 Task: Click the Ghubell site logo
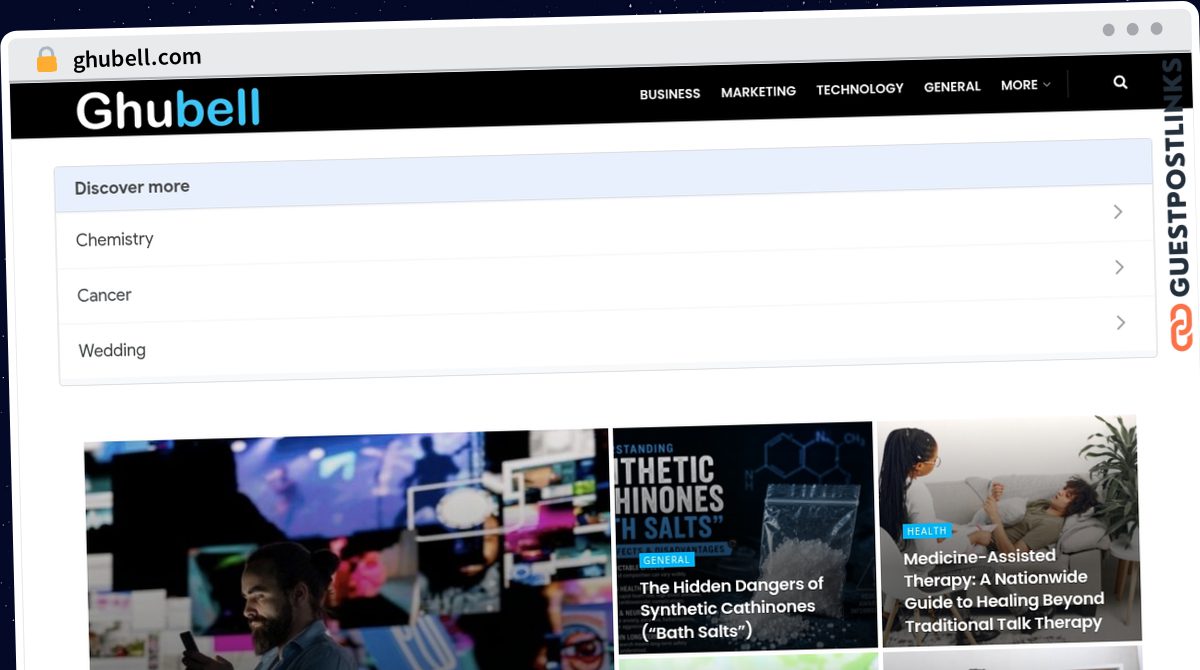tap(168, 111)
